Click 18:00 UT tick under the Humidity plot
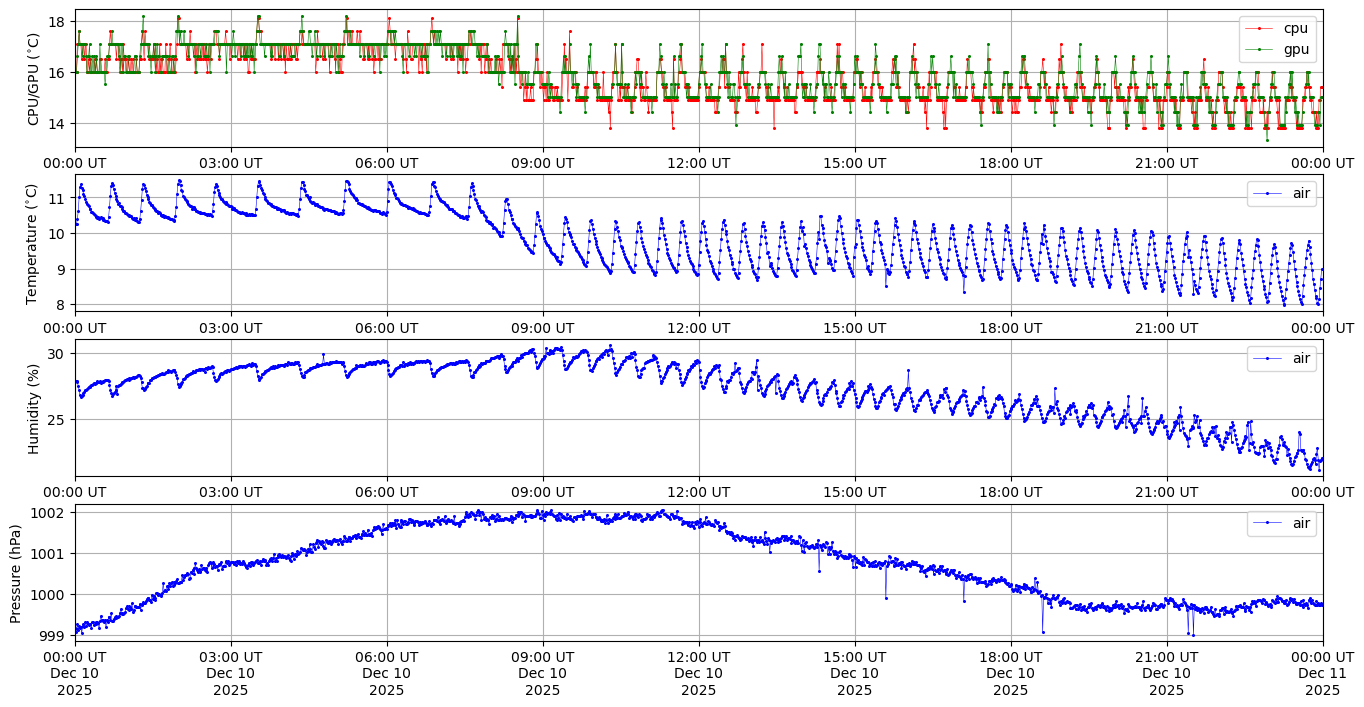Image resolution: width=1364 pixels, height=707 pixels. (1010, 492)
